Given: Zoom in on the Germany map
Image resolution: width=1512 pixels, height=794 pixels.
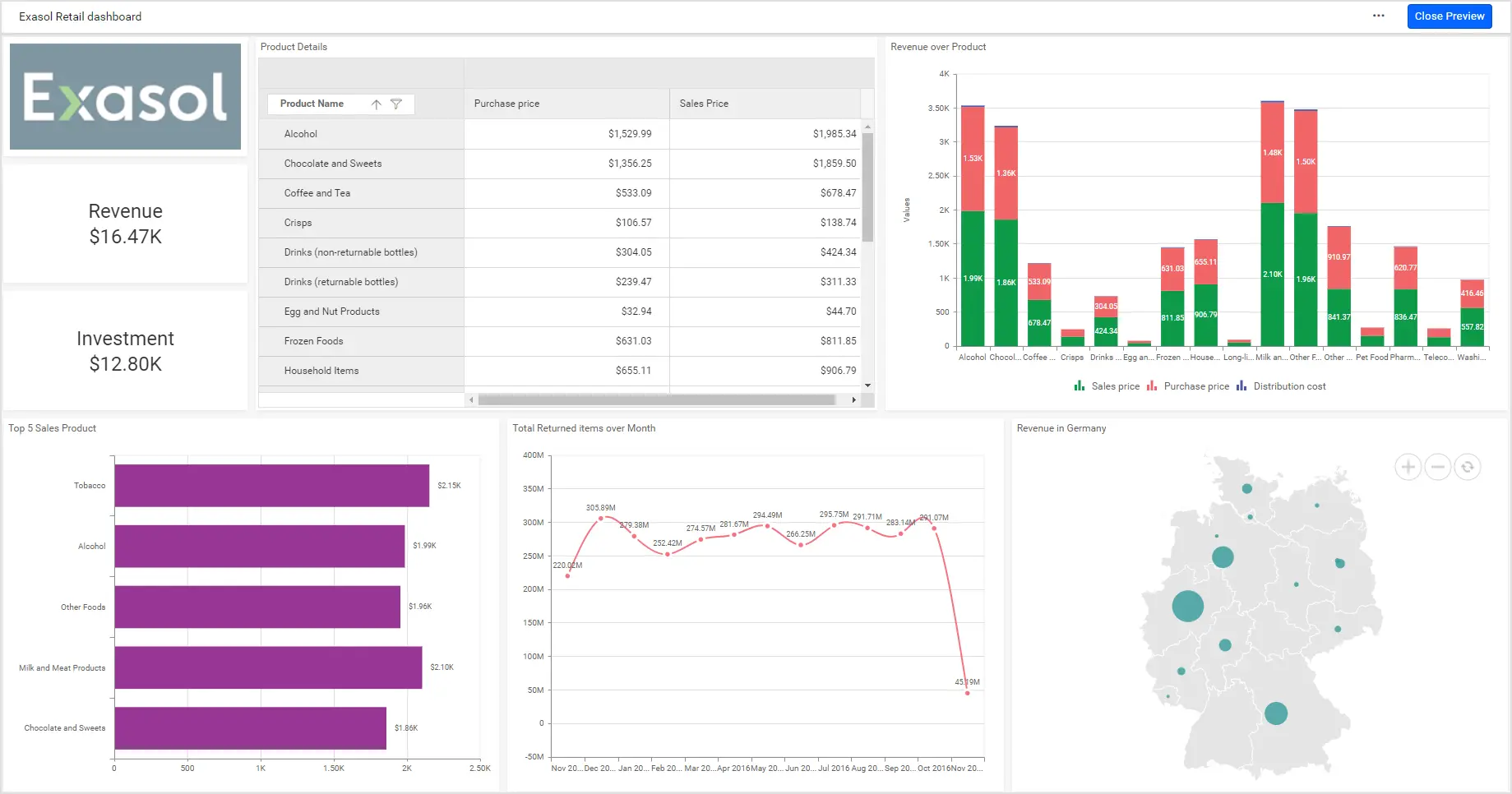Looking at the screenshot, I should (1408, 468).
